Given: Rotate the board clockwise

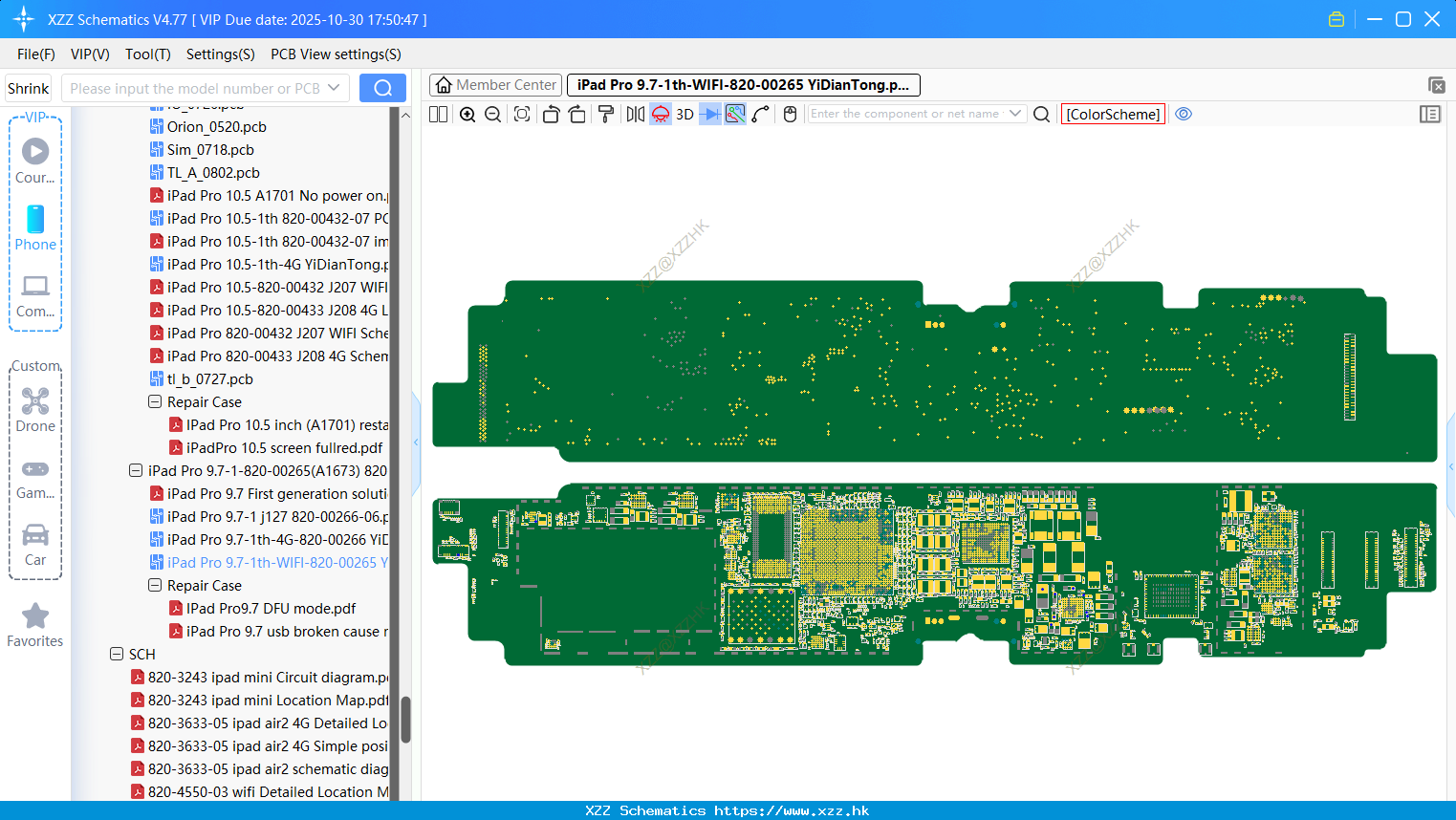Looking at the screenshot, I should click(x=576, y=114).
